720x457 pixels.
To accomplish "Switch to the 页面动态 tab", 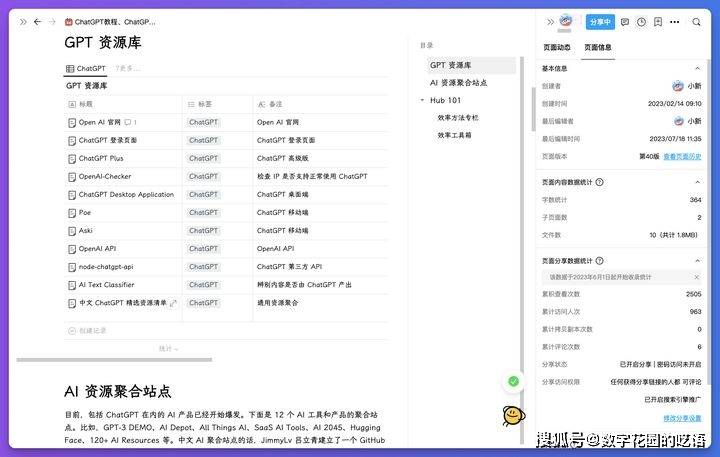I will click(x=557, y=47).
